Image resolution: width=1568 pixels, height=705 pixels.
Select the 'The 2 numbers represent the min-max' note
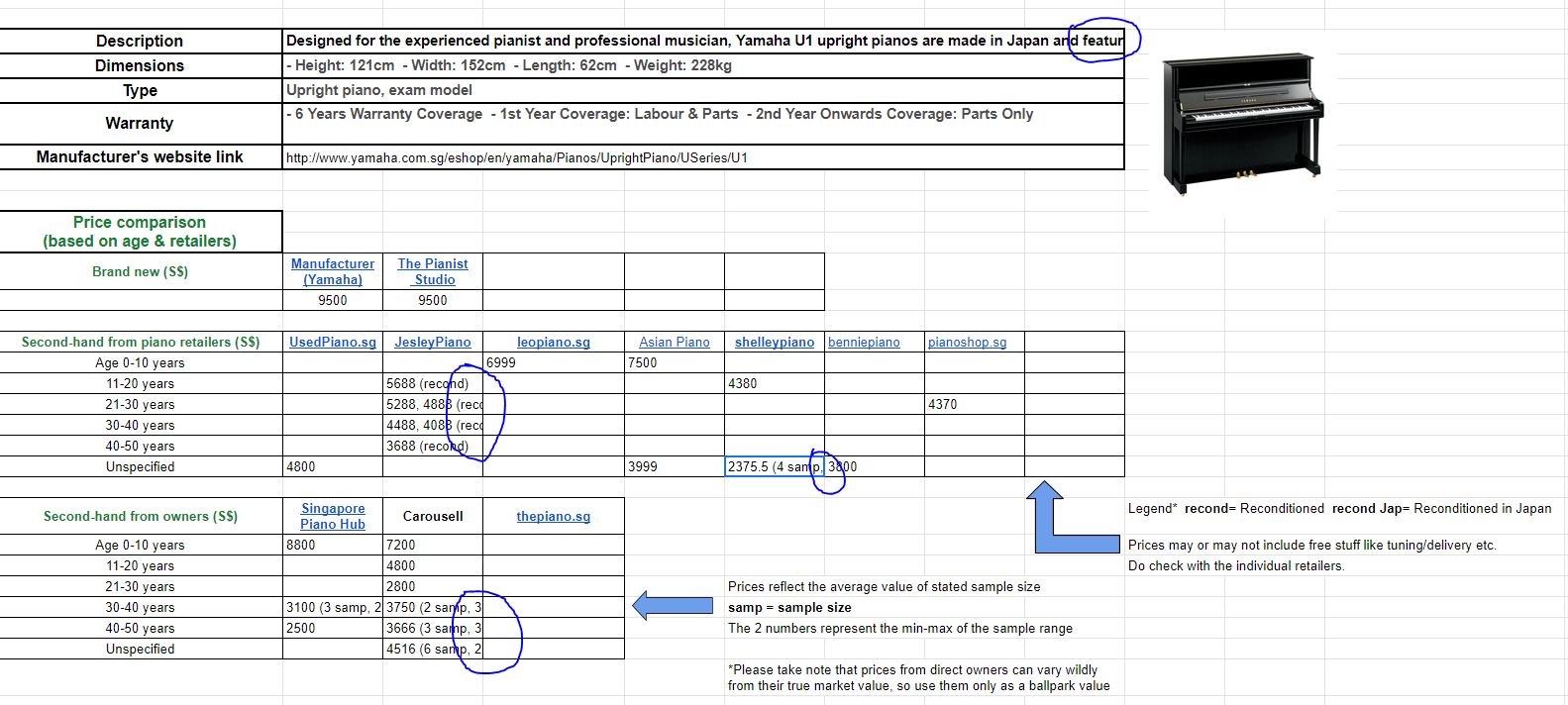899,628
